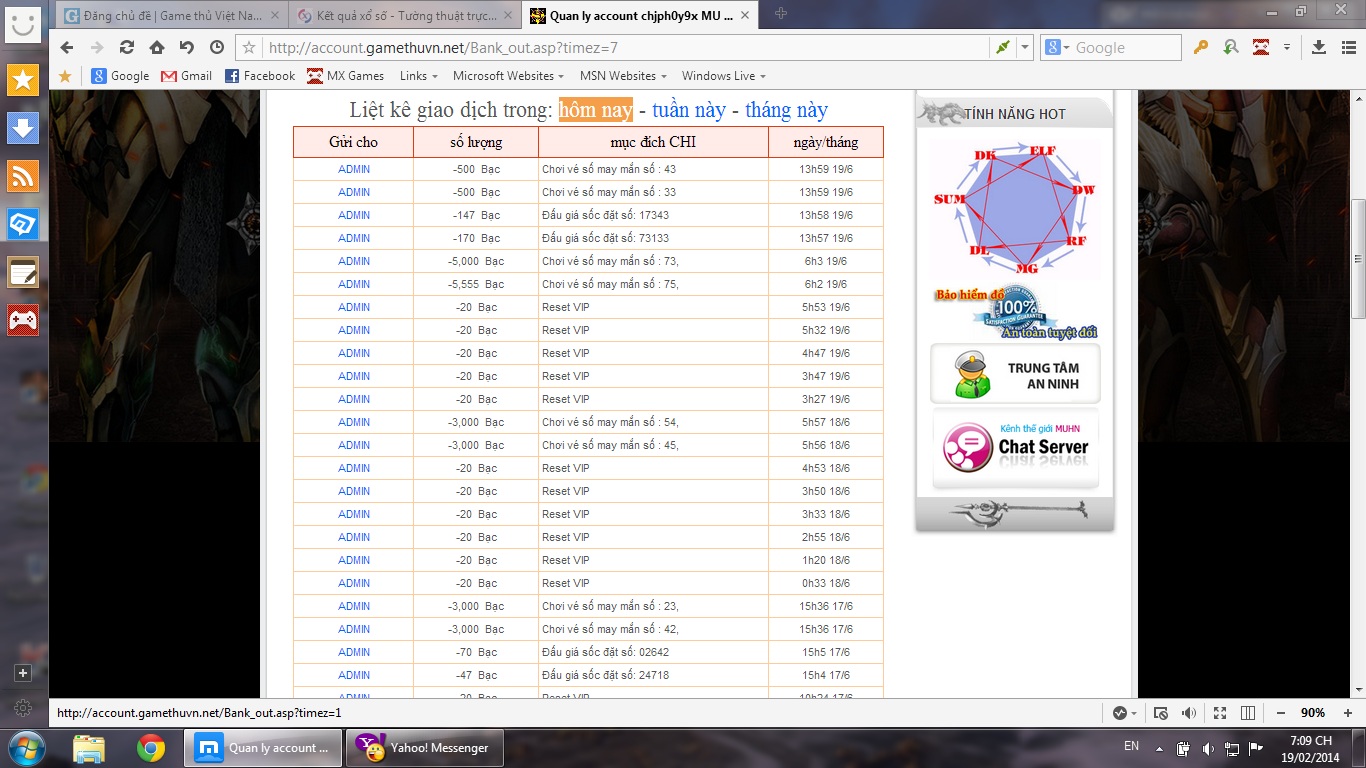Go forward to the next page
This screenshot has height=768, width=1366.
pyautogui.click(x=97, y=47)
